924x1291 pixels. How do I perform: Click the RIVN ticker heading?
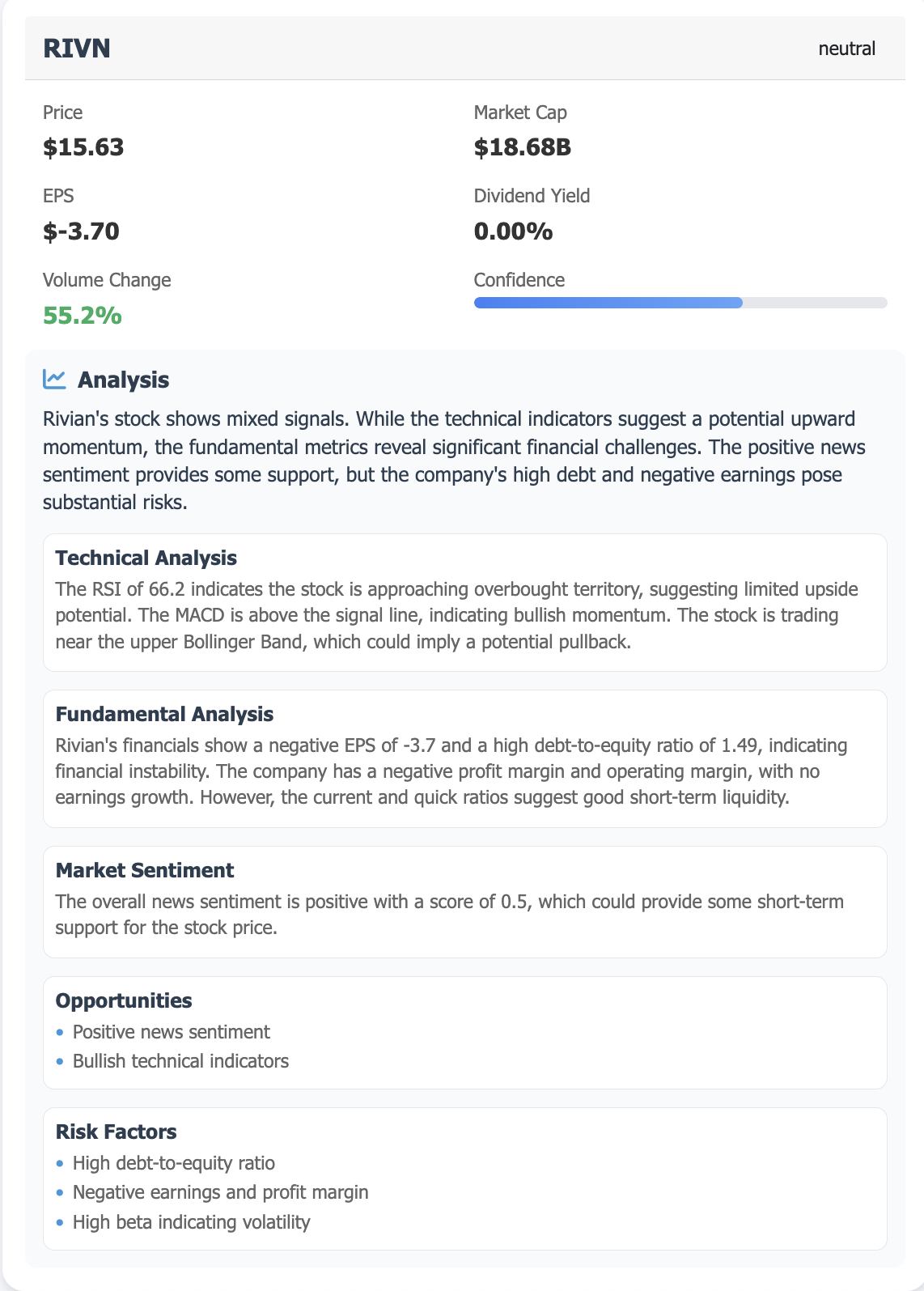[x=77, y=49]
